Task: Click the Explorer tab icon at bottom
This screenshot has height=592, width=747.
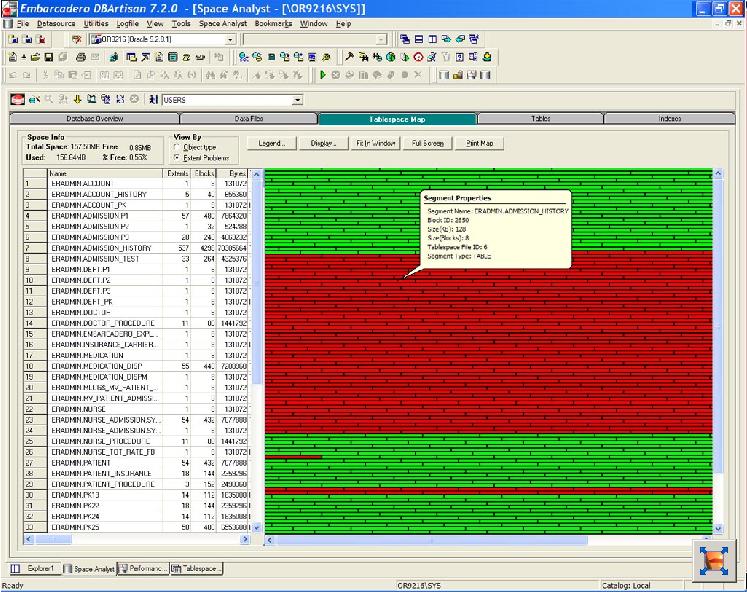Action: tap(15, 568)
